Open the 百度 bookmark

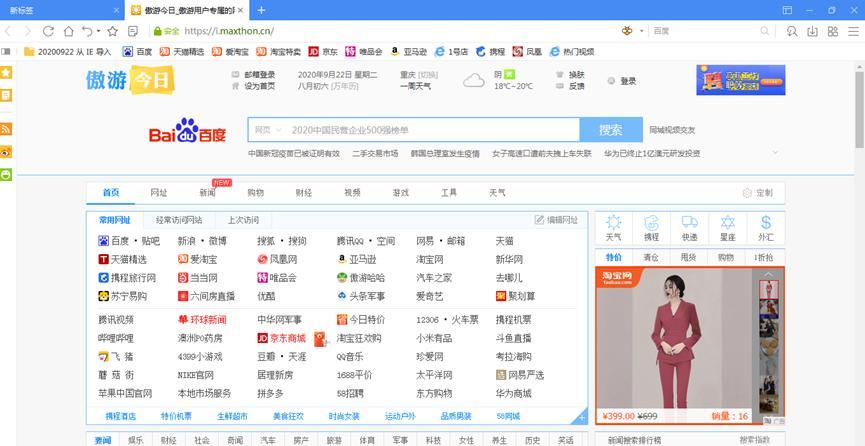[137, 52]
